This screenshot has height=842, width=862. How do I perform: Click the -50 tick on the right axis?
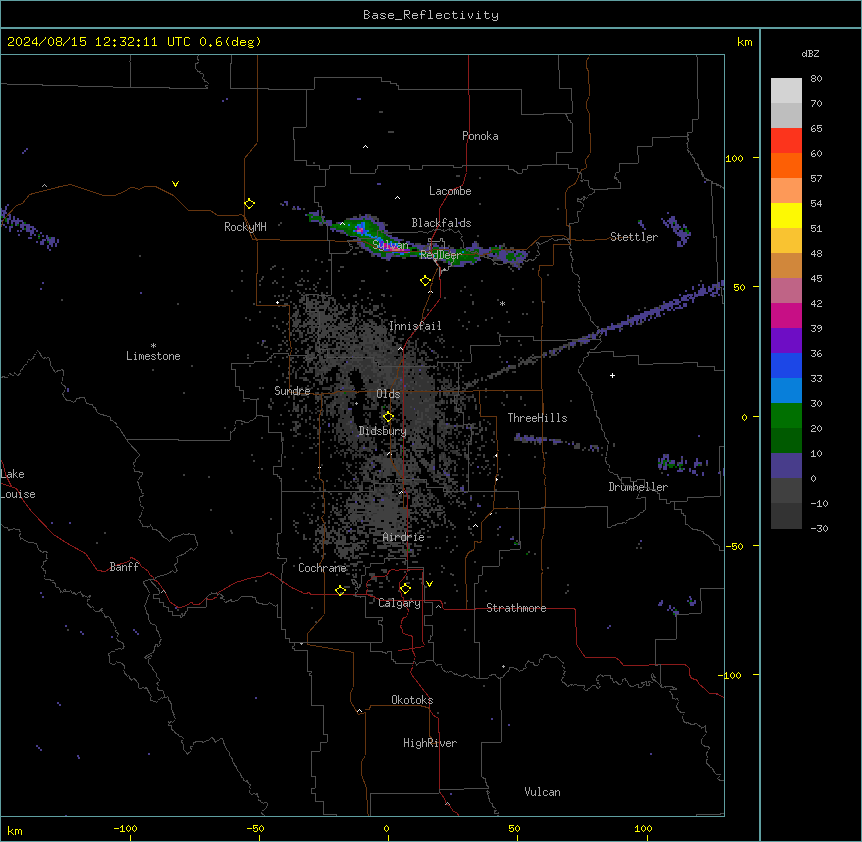[734, 546]
